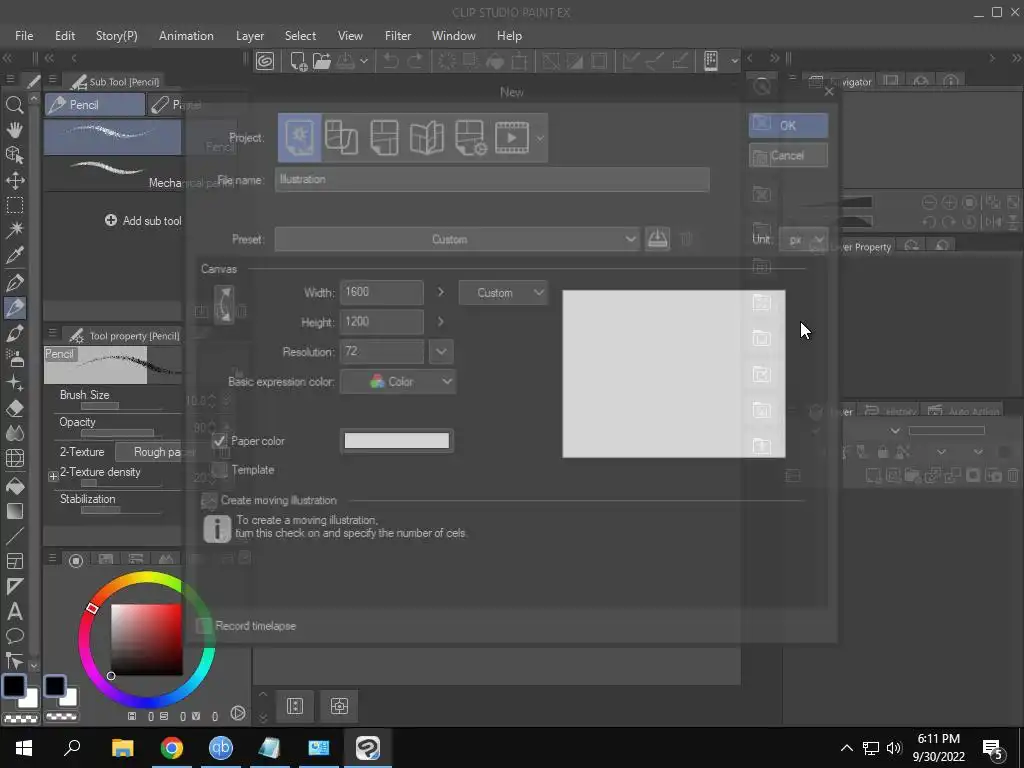Click OK in the New dialog
Viewport: 1024px width, 768px height.
tap(788, 125)
